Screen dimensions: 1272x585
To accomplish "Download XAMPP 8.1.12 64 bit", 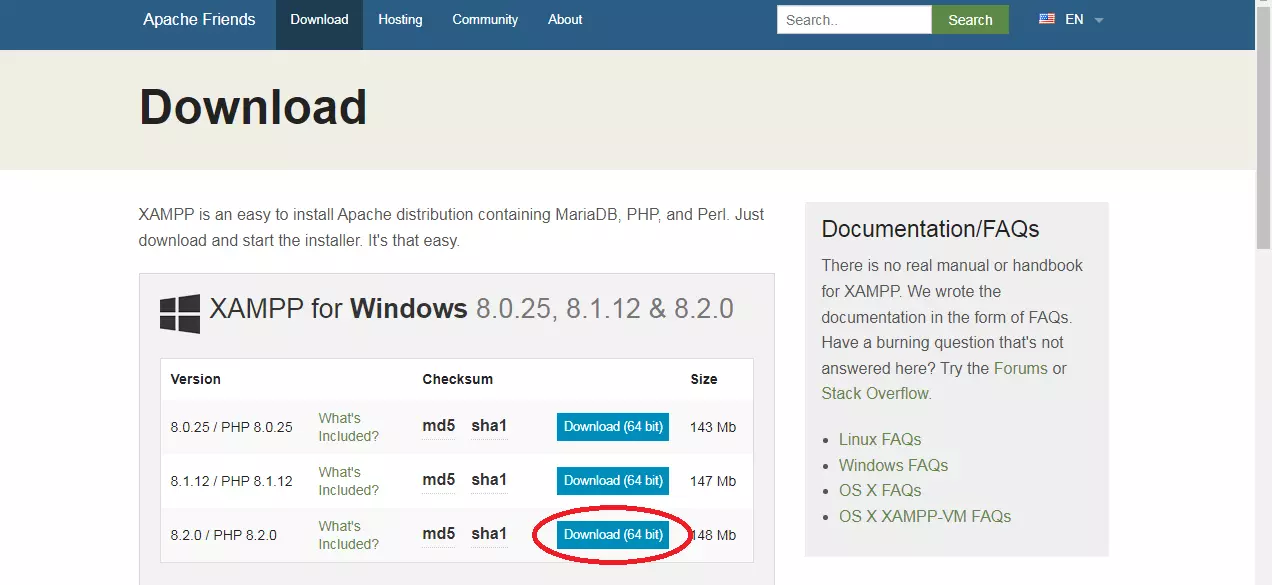I will [x=613, y=481].
